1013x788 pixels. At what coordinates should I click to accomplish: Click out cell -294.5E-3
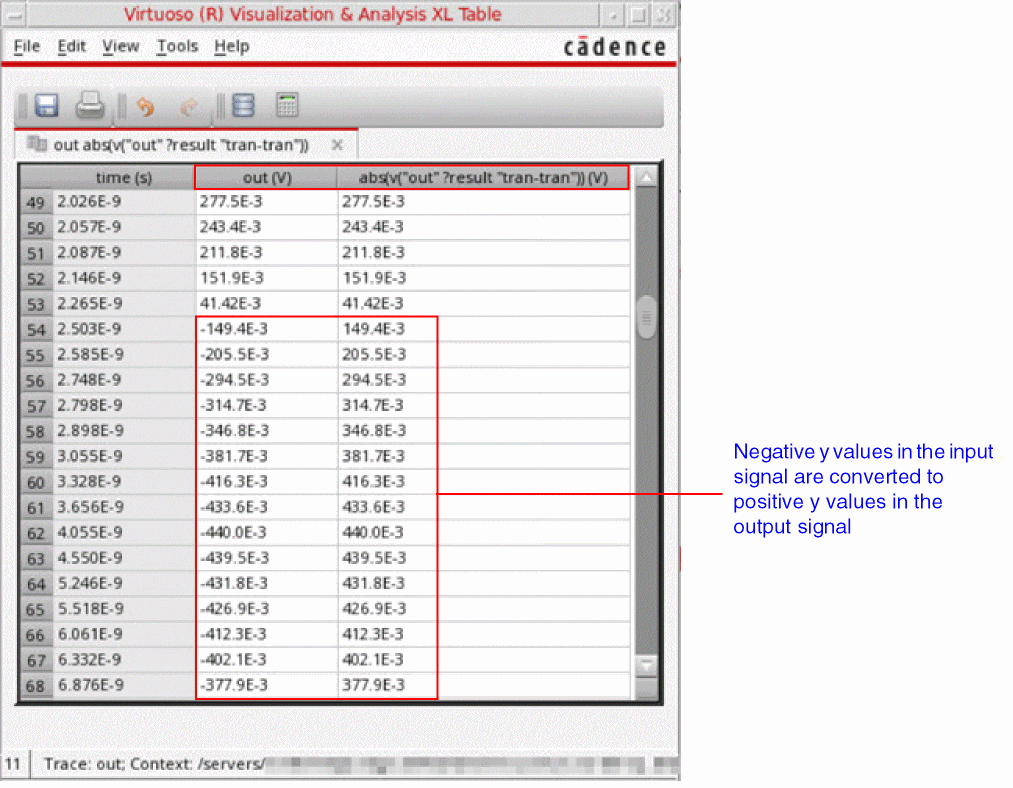[x=266, y=380]
